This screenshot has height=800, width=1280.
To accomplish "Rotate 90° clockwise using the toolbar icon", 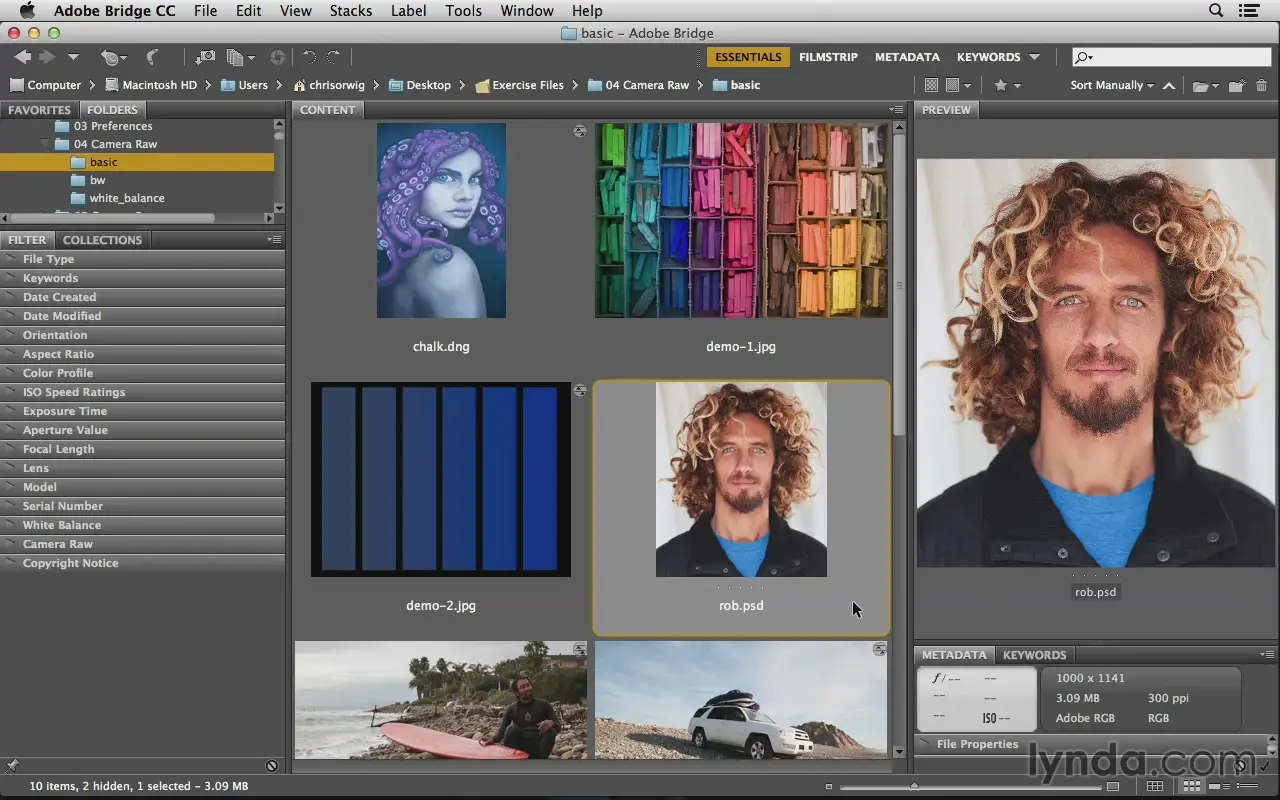I will tap(334, 58).
